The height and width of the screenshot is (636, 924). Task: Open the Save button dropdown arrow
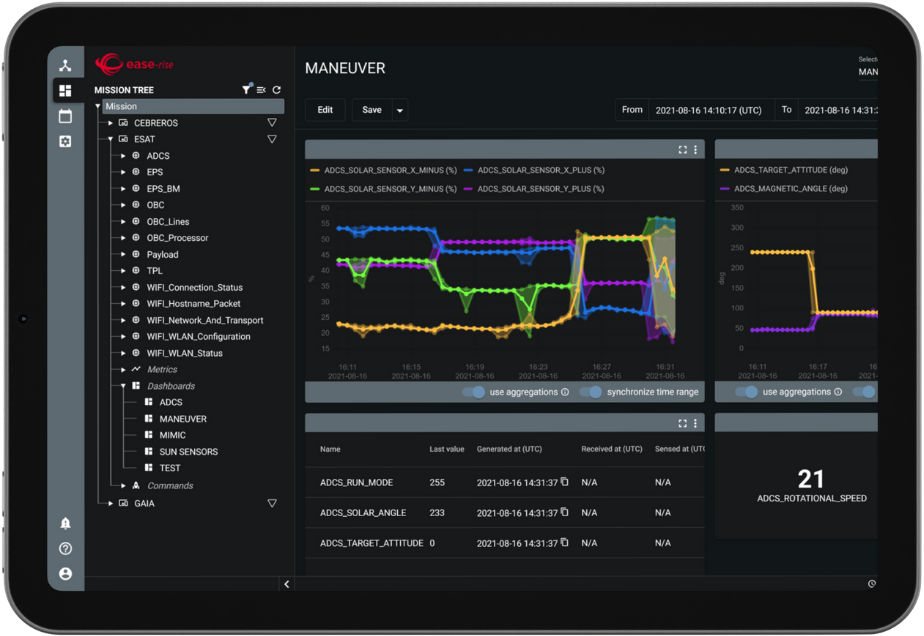tap(400, 110)
